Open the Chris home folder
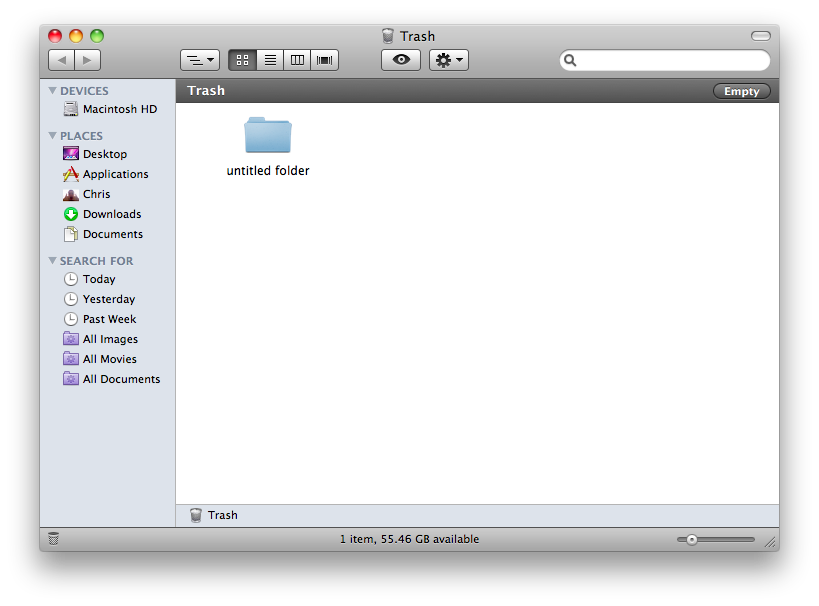 tap(108, 194)
